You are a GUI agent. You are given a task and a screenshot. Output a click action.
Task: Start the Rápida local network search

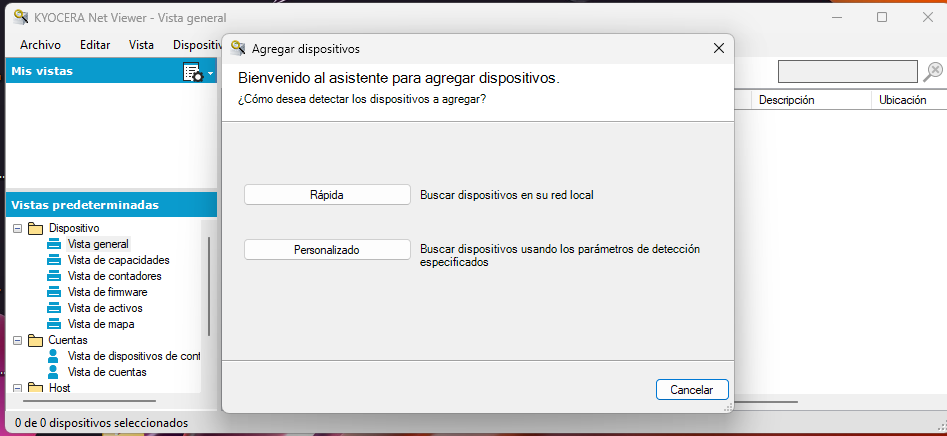pyautogui.click(x=327, y=195)
